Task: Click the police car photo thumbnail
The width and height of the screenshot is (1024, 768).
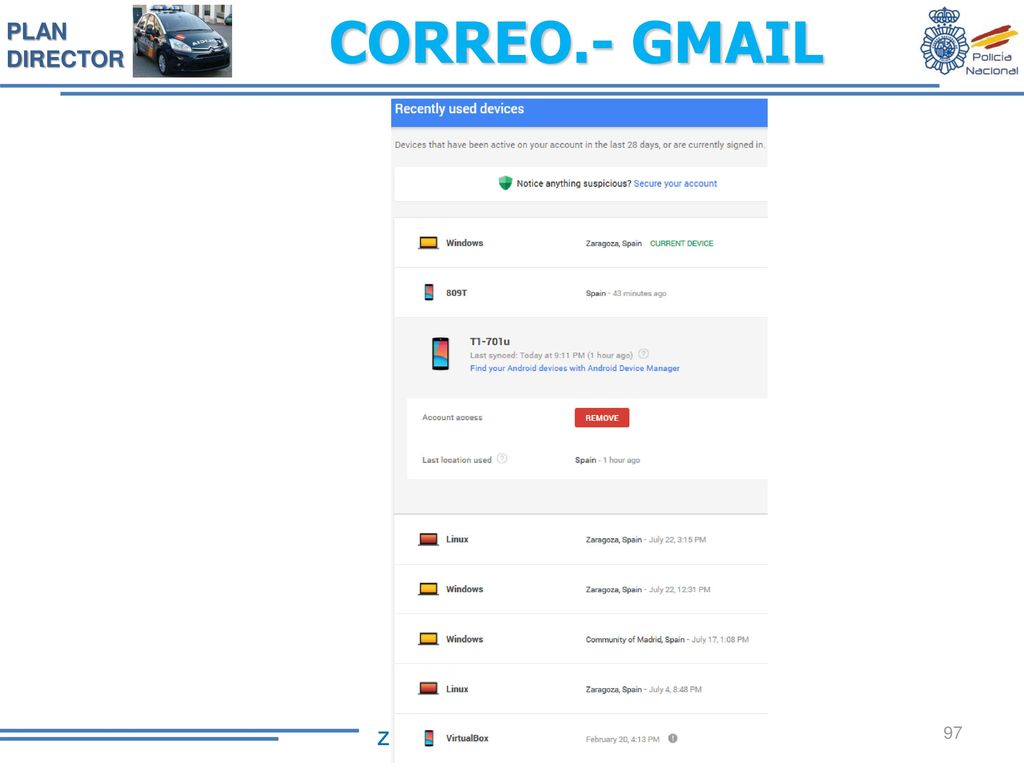Action: (x=182, y=41)
